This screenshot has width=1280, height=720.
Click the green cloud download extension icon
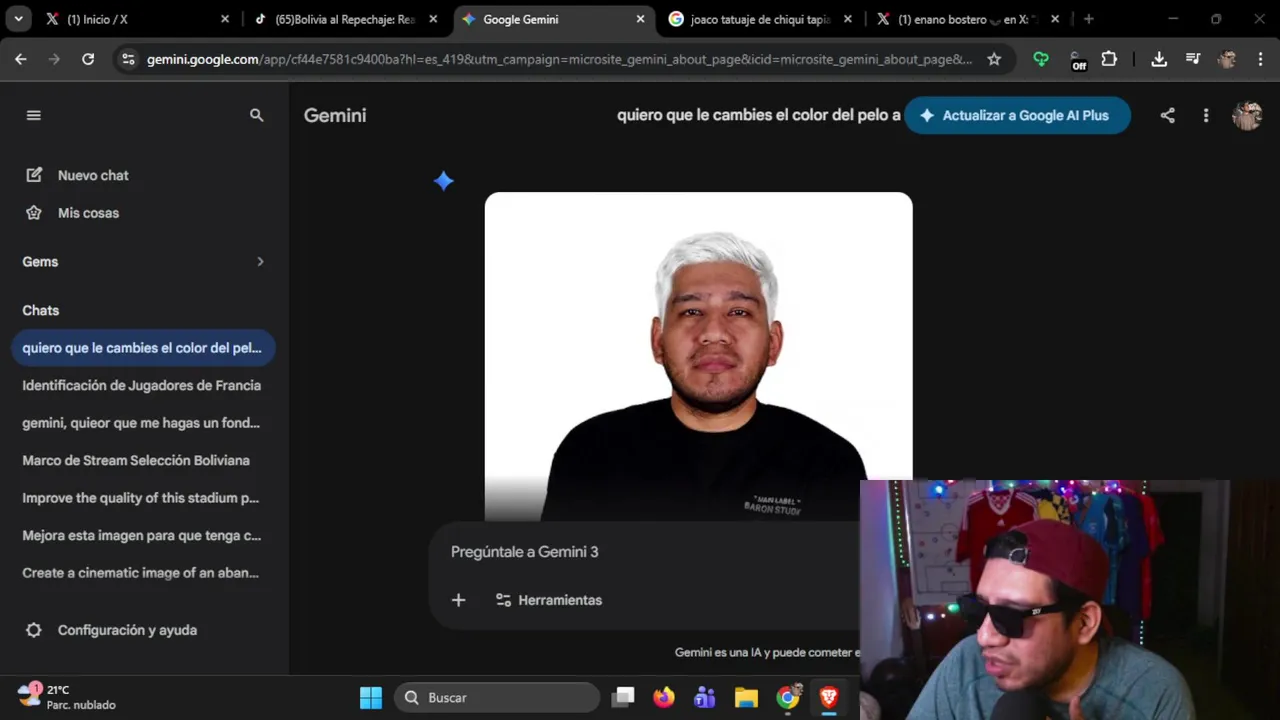point(1041,59)
